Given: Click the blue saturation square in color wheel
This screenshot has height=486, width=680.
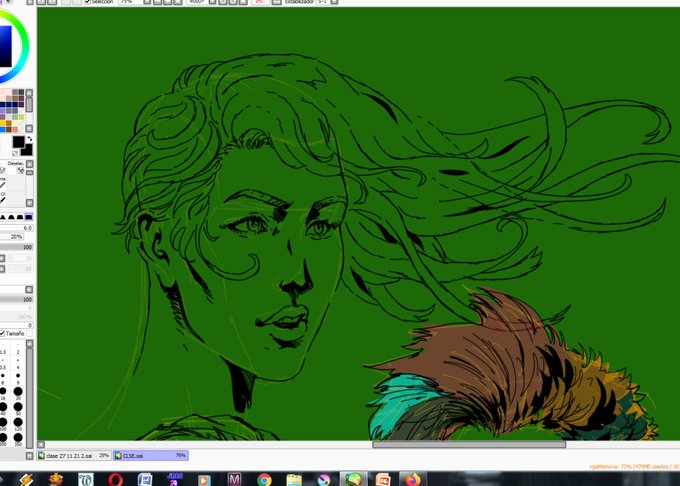Looking at the screenshot, I should (5, 46).
